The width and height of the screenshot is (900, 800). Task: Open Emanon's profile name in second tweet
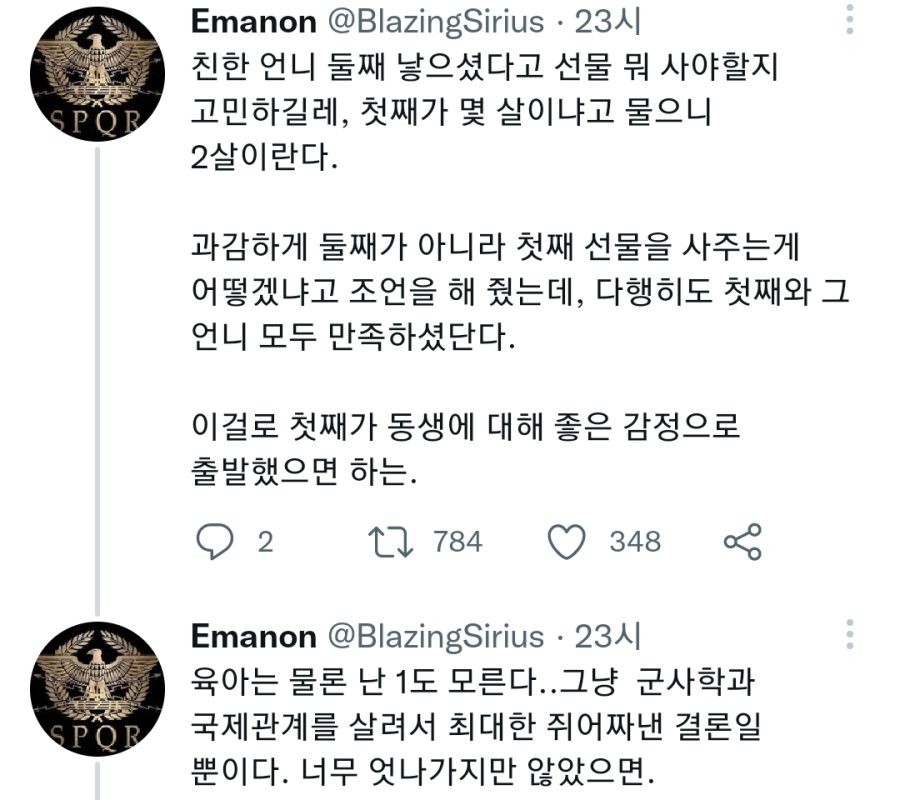[x=254, y=636]
